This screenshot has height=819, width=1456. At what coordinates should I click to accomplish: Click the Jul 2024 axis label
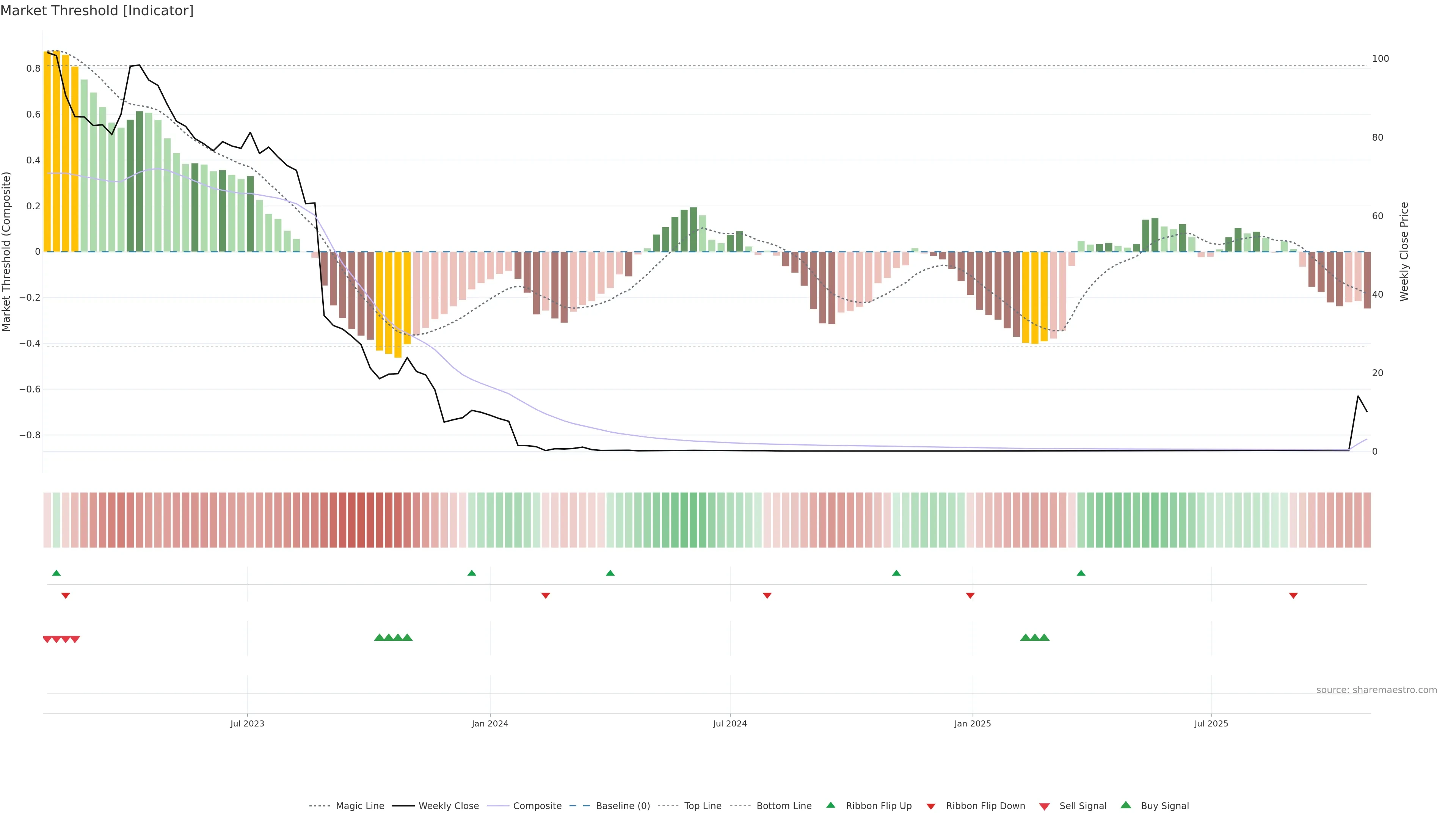point(730,724)
